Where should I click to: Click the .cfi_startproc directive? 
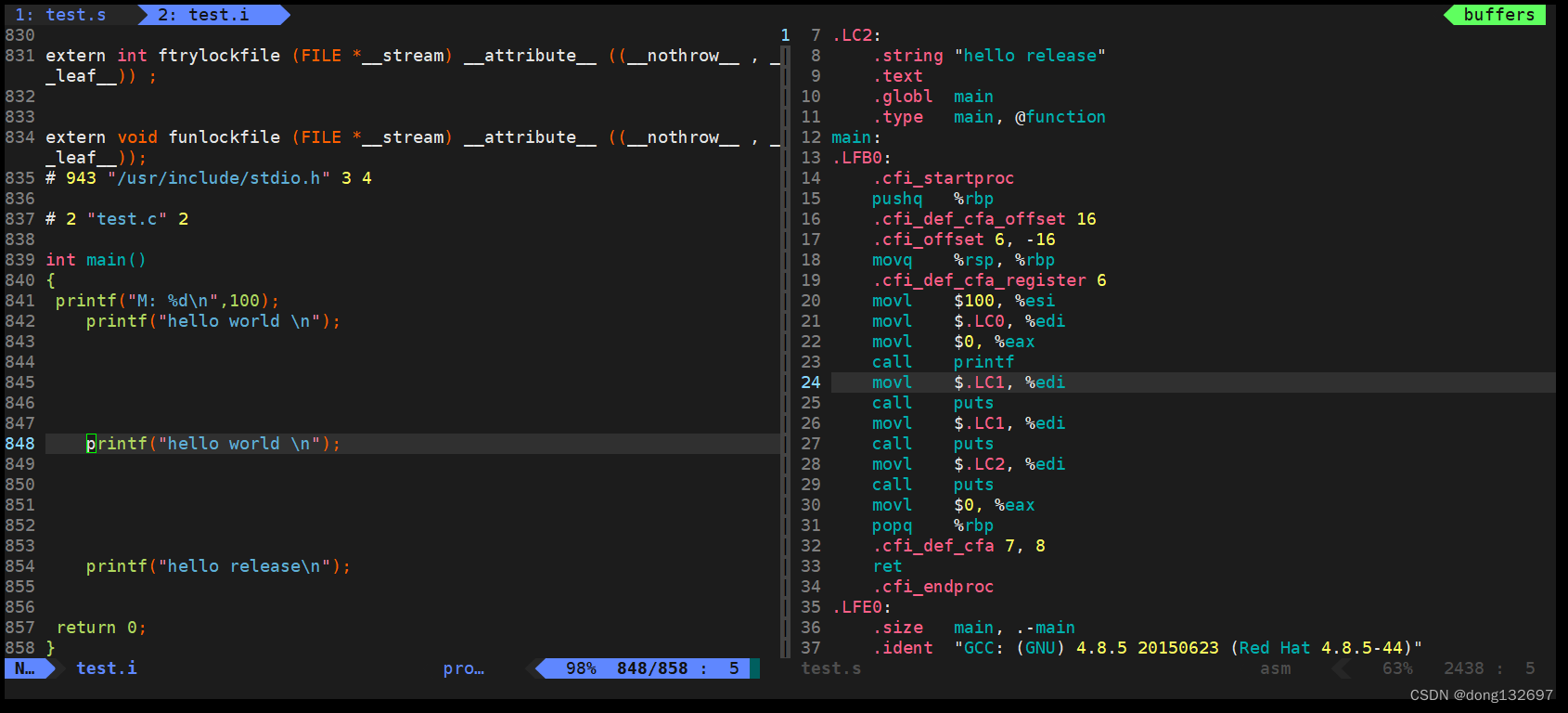pos(943,178)
